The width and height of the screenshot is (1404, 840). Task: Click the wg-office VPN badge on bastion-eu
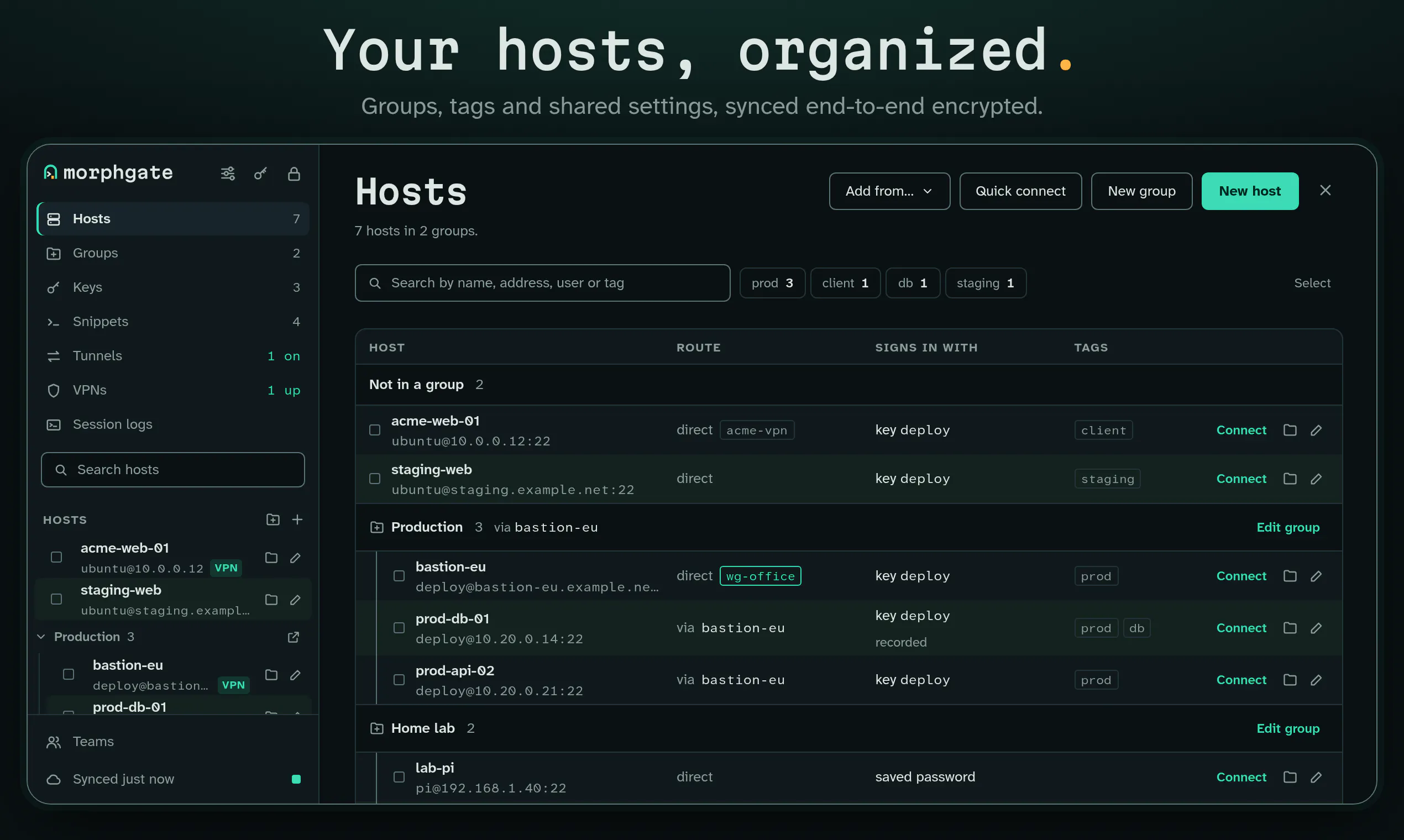pos(759,576)
